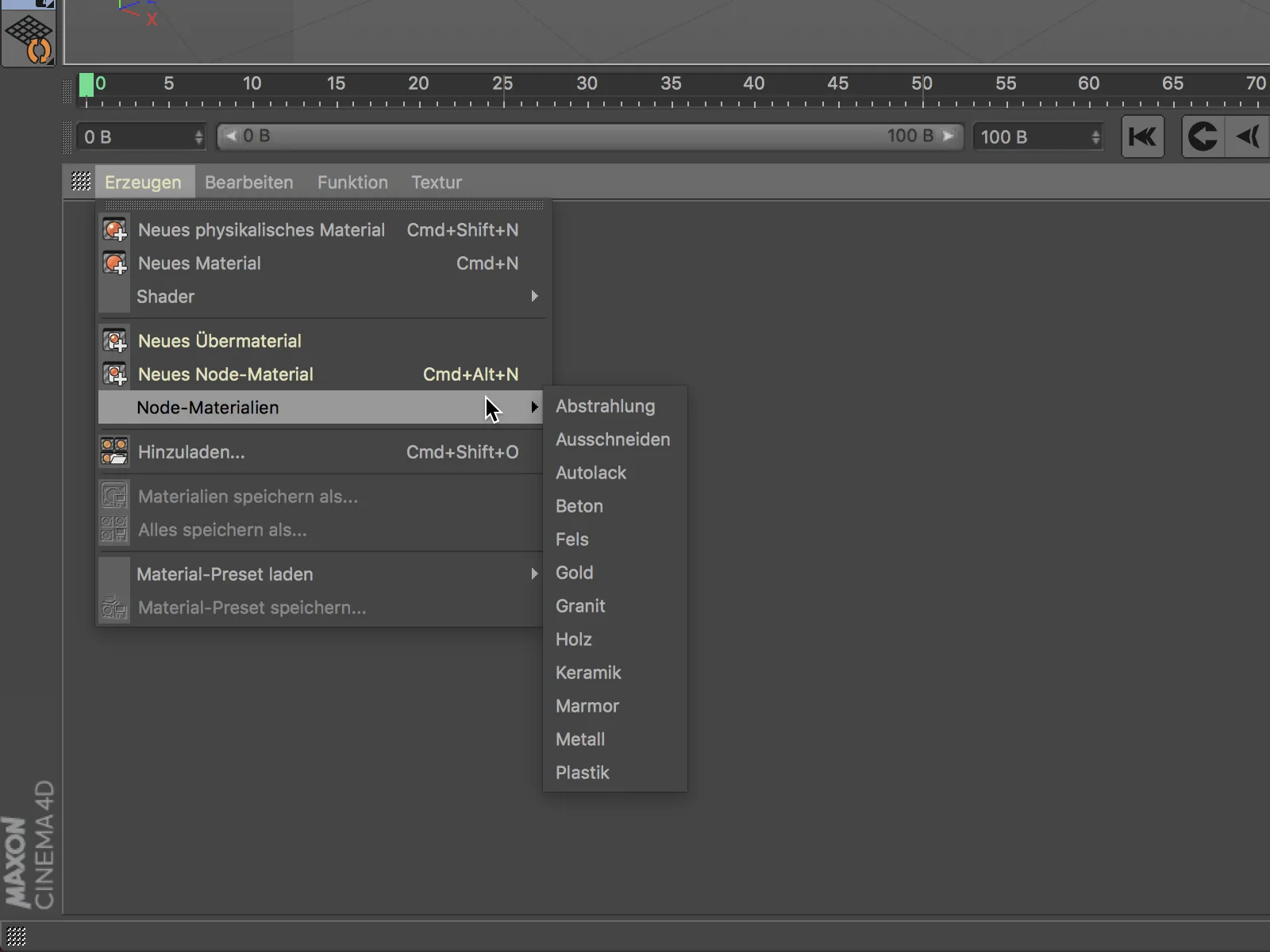Click the green playhead marker at frame 0
The width and height of the screenshot is (1270, 952).
coord(87,85)
